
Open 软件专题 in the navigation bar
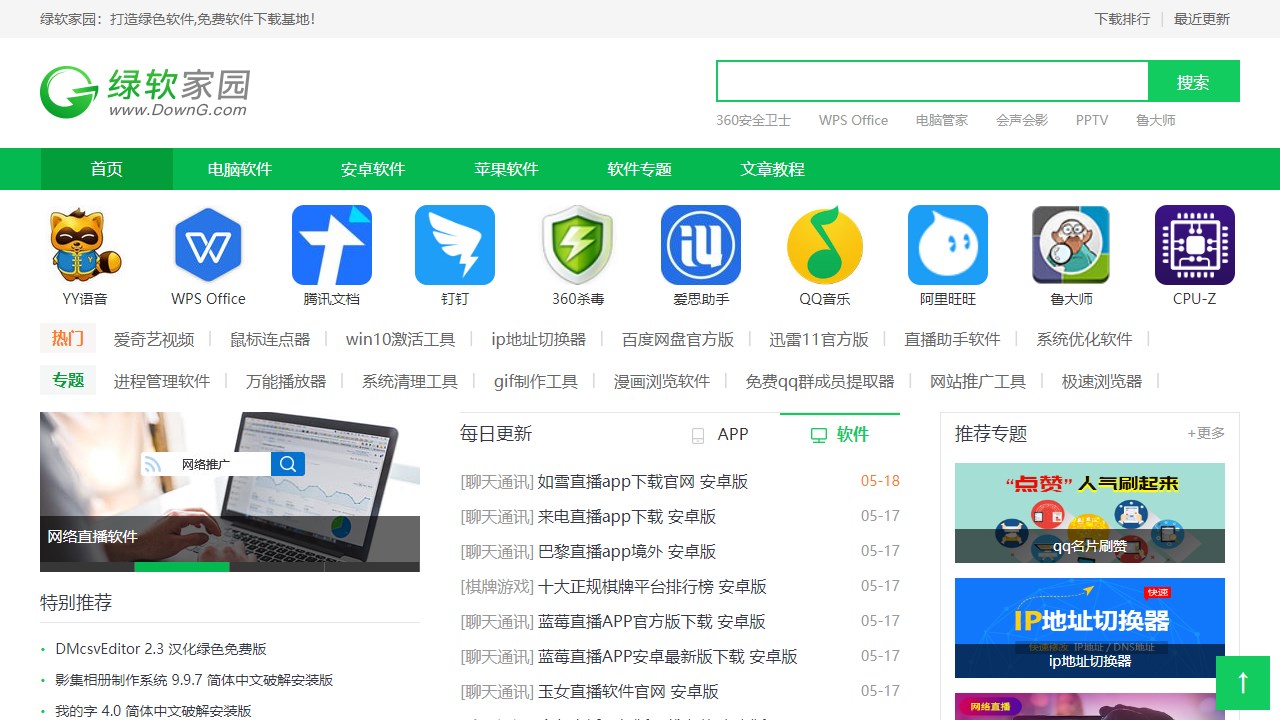pos(639,169)
